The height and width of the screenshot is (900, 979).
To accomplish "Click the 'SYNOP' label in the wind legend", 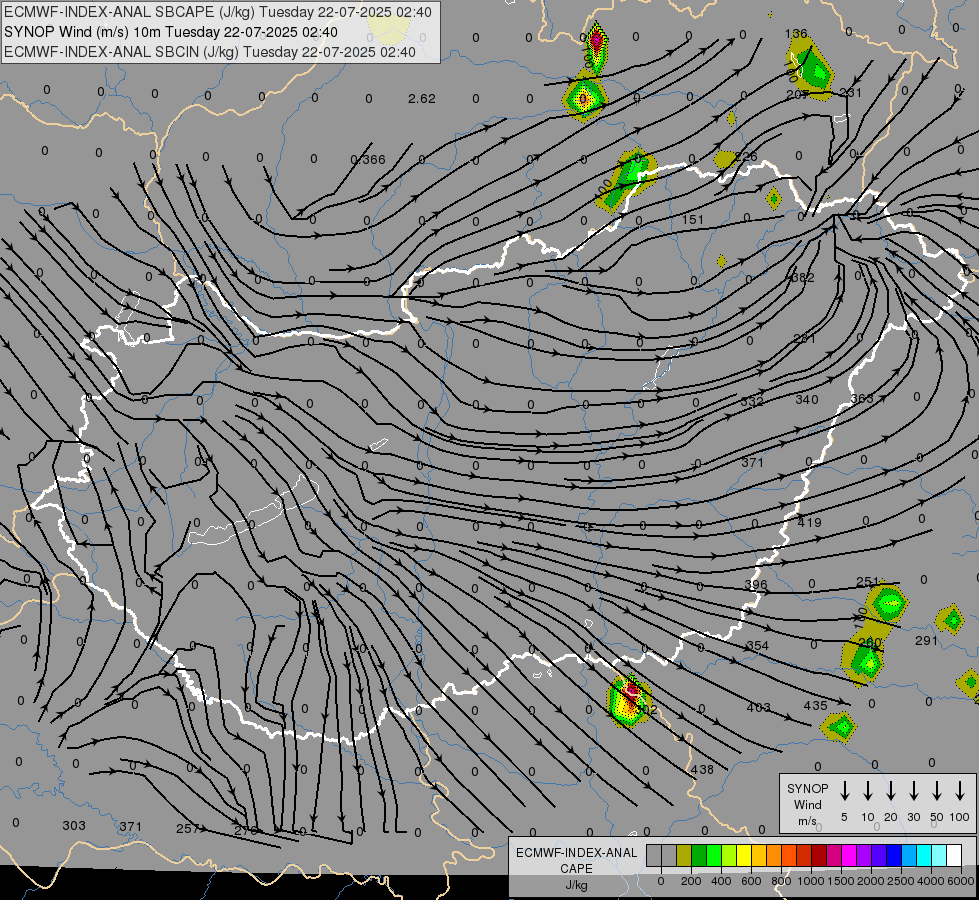I will click(x=807, y=788).
